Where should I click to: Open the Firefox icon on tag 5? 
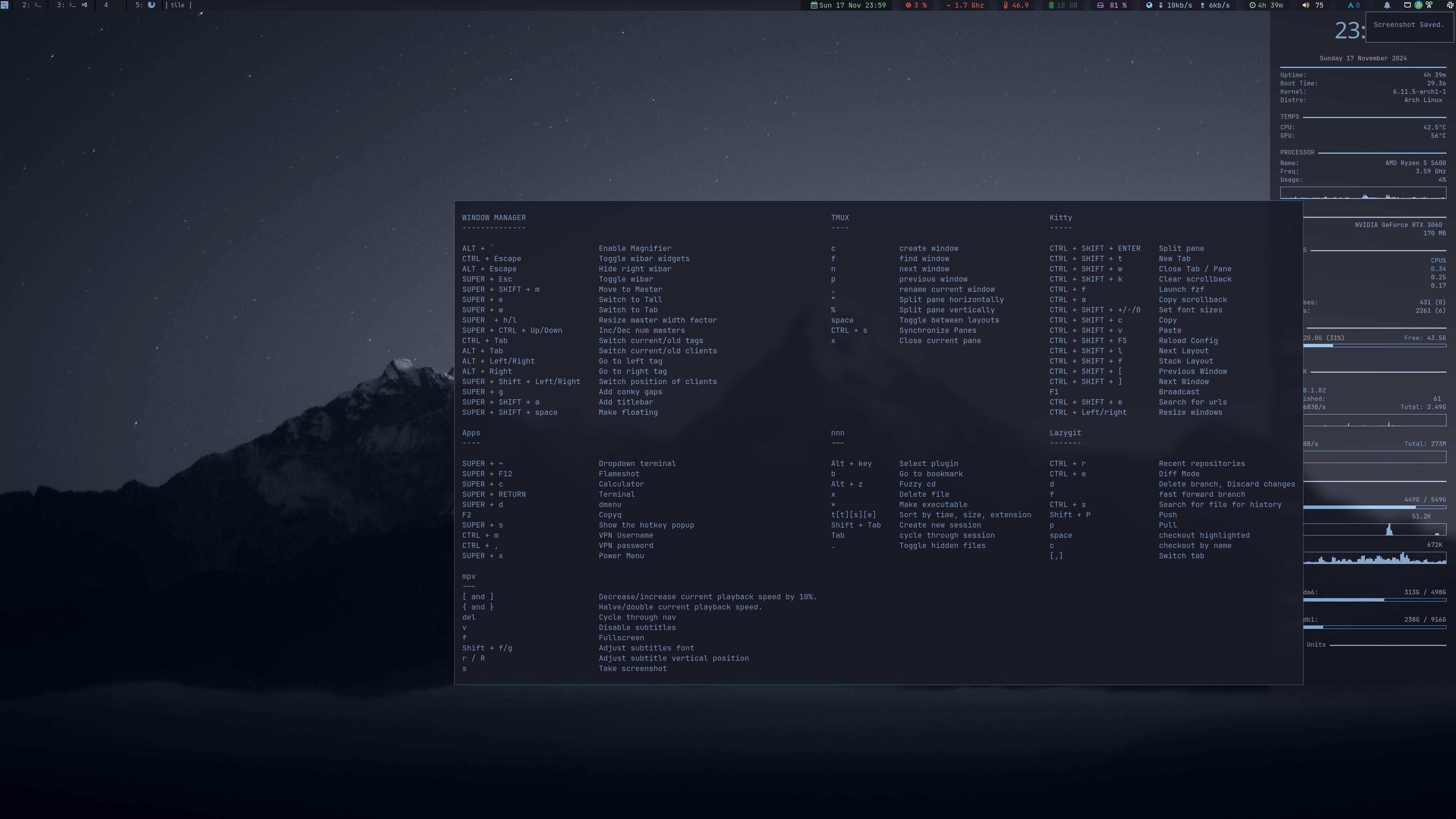(x=151, y=5)
